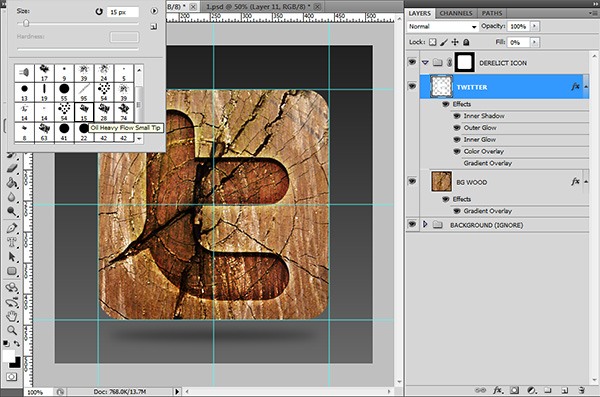Swap foreground and background colors
Viewport: 600px width, 397px height.
(x=17, y=343)
